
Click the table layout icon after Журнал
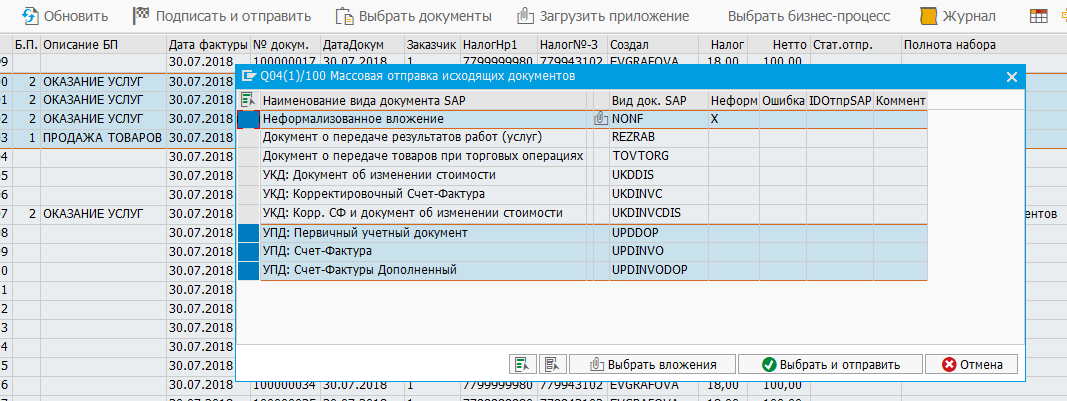(x=1039, y=16)
